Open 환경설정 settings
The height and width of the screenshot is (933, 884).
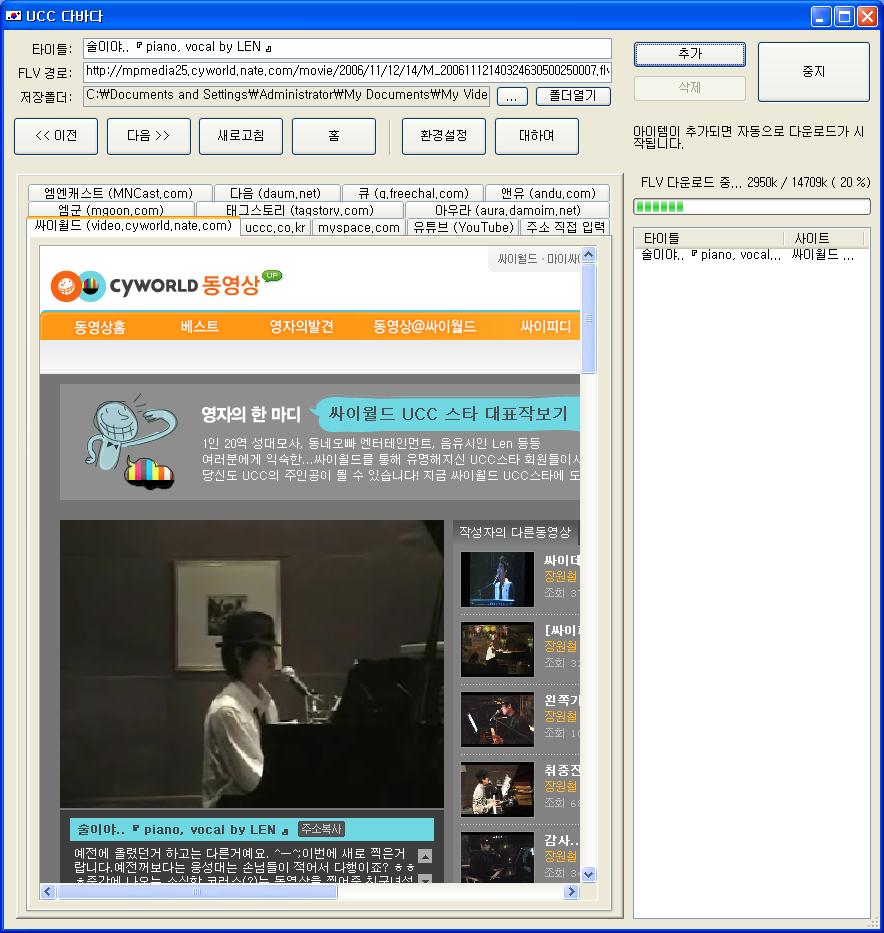click(x=444, y=136)
